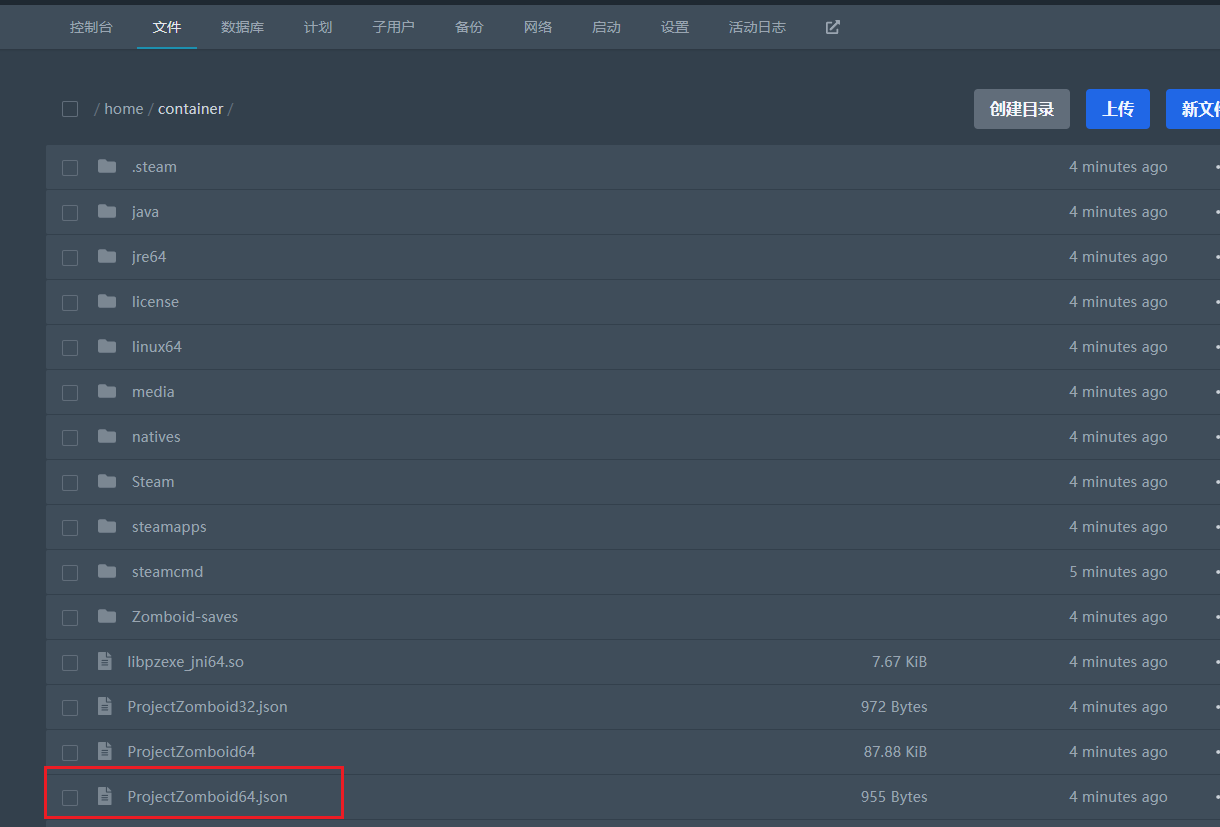Click the steamcmd folder icon
The width and height of the screenshot is (1220, 827).
pyautogui.click(x=107, y=572)
